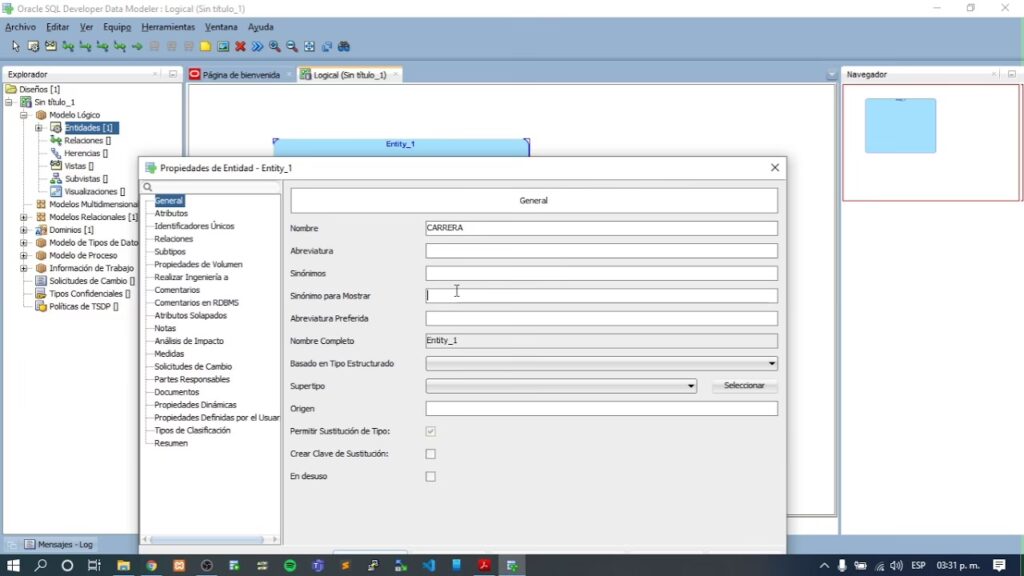Click the yellow New Note toolbar icon
Viewport: 1024px width, 576px height.
(x=205, y=46)
